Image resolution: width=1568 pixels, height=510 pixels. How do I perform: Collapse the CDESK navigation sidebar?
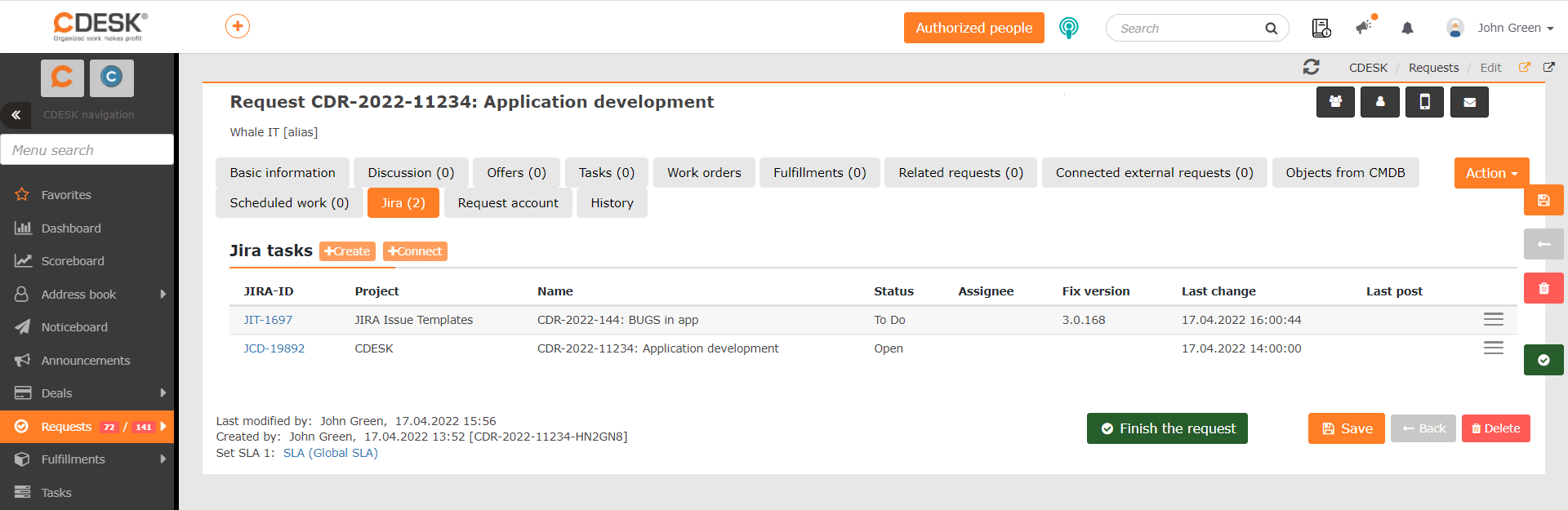click(16, 115)
